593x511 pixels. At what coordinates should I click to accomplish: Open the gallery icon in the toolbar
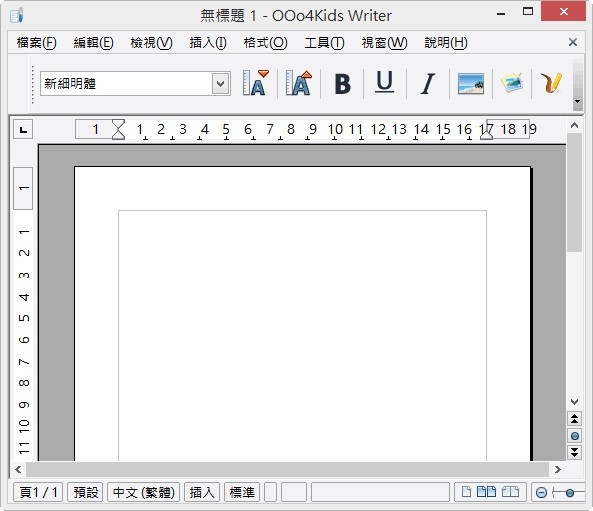coord(512,83)
